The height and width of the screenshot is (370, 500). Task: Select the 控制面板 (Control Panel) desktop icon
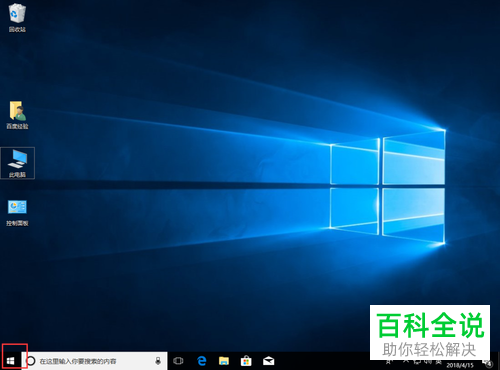click(x=17, y=213)
